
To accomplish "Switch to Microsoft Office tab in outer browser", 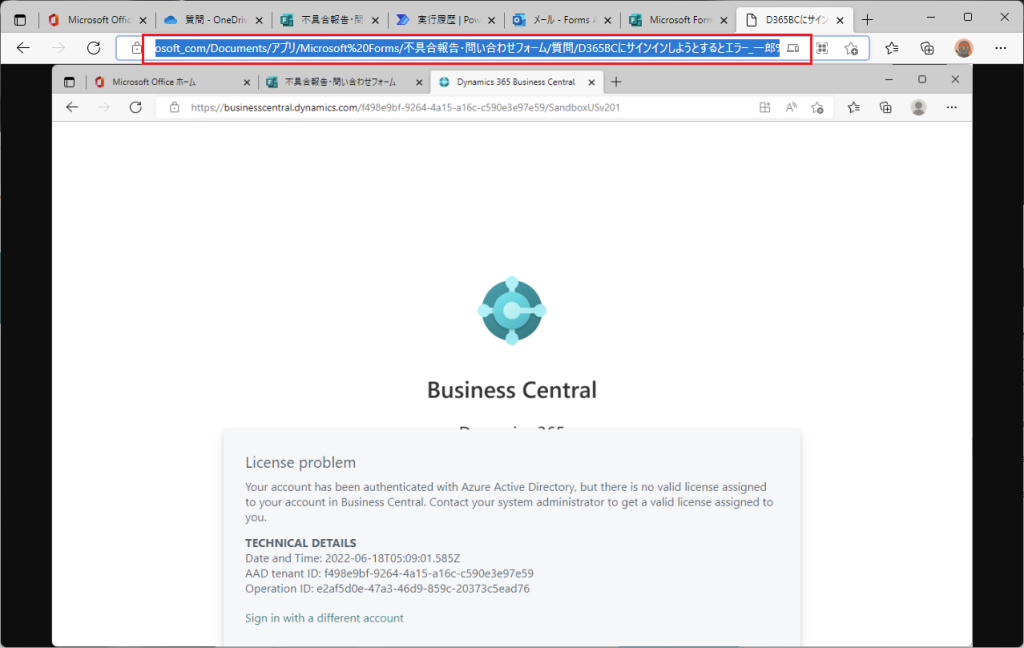I will tap(97, 20).
